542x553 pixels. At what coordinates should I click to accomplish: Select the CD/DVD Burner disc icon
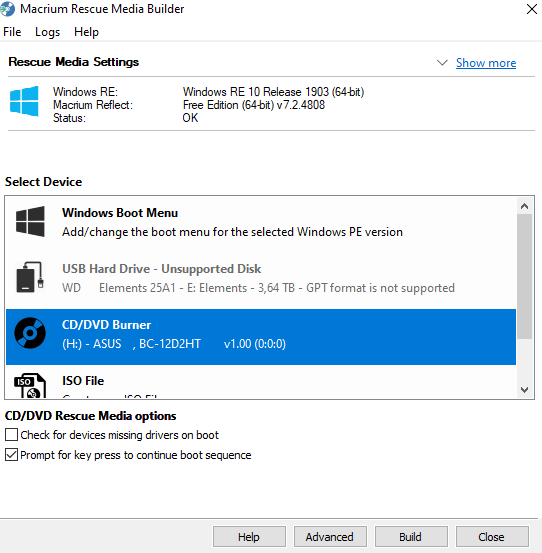coord(30,333)
